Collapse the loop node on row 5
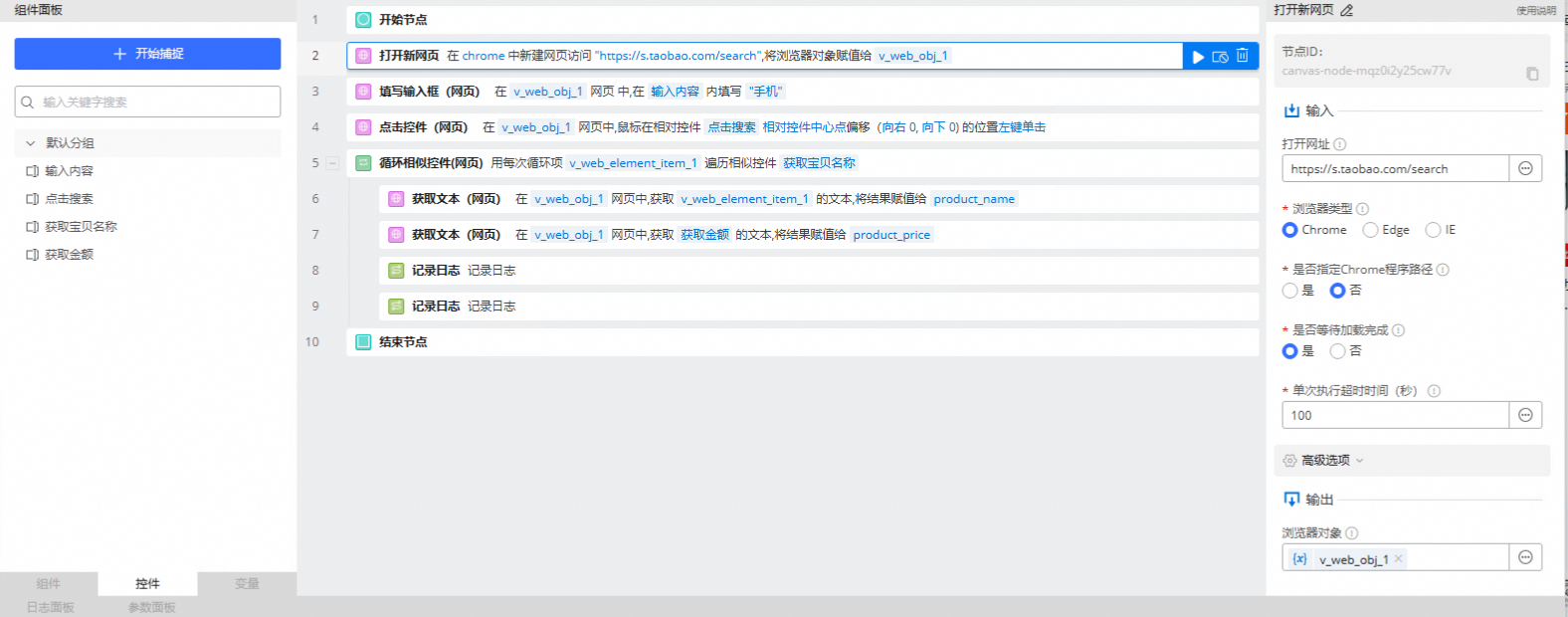Viewport: 1568px width, 617px height. (x=332, y=163)
